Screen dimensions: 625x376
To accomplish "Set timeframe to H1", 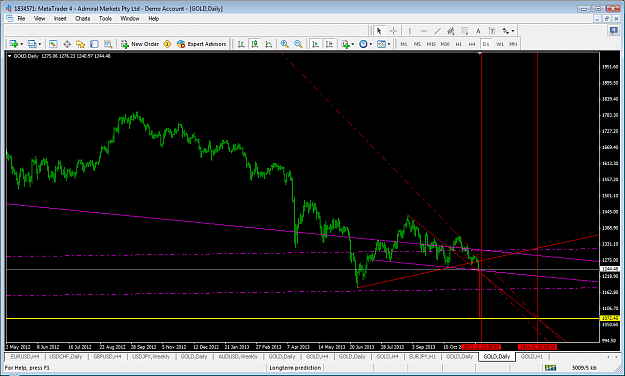I will pos(459,44).
